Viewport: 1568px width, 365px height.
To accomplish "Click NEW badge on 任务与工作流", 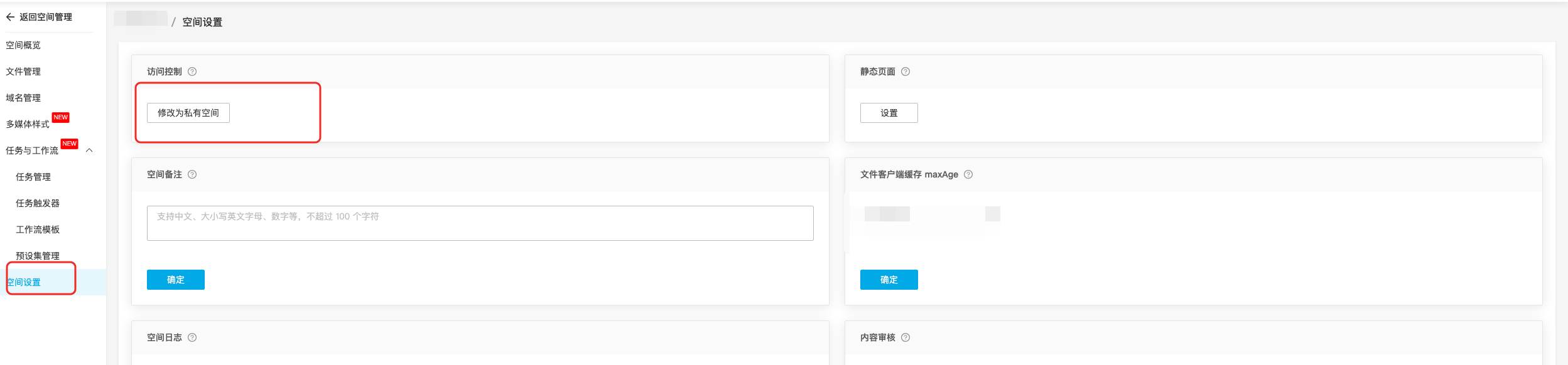I will pyautogui.click(x=70, y=144).
